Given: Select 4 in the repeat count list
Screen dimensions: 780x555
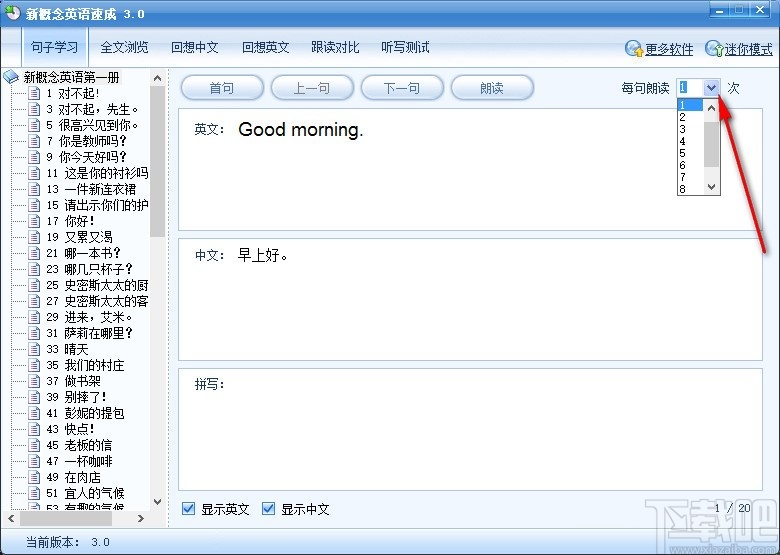Looking at the screenshot, I should [x=690, y=141].
